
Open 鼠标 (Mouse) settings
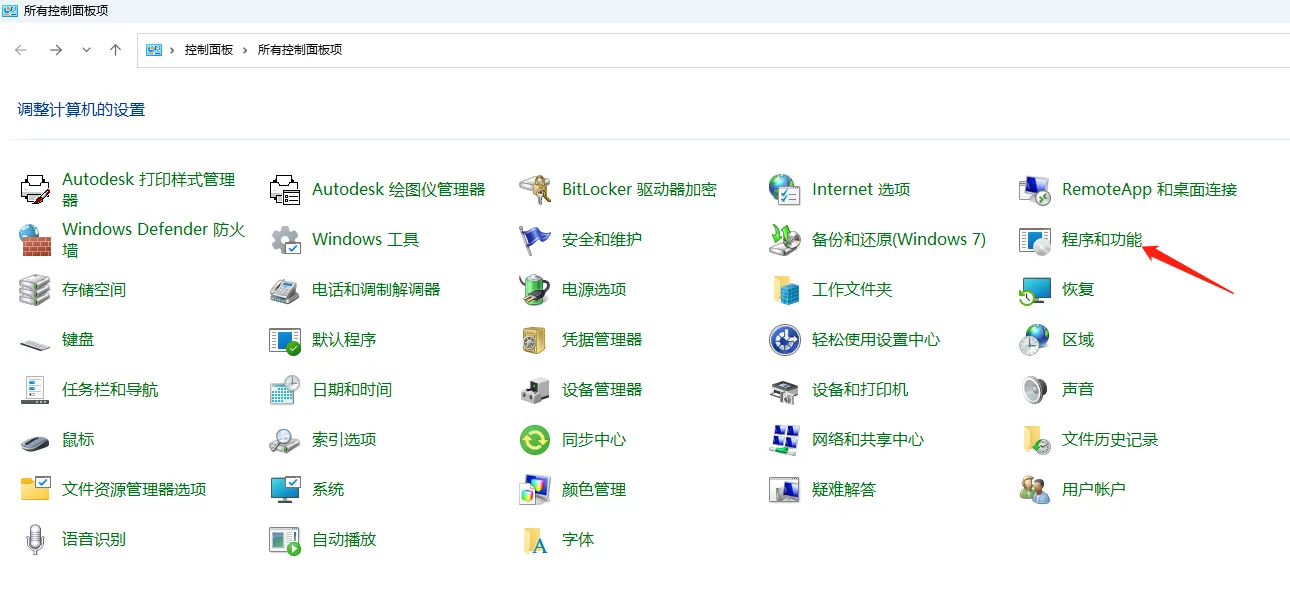pyautogui.click(x=78, y=439)
